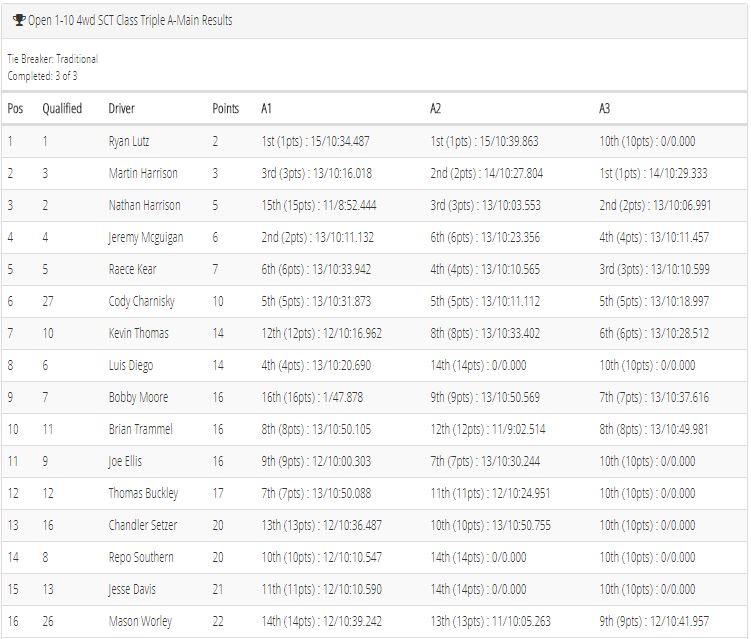Click the trophy icon in results header
Screen dimensions: 751x639
click(x=19, y=20)
